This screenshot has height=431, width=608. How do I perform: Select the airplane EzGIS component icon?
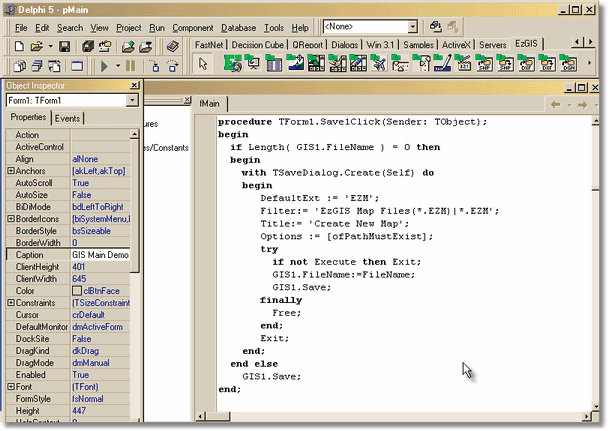pyautogui.click(x=379, y=64)
